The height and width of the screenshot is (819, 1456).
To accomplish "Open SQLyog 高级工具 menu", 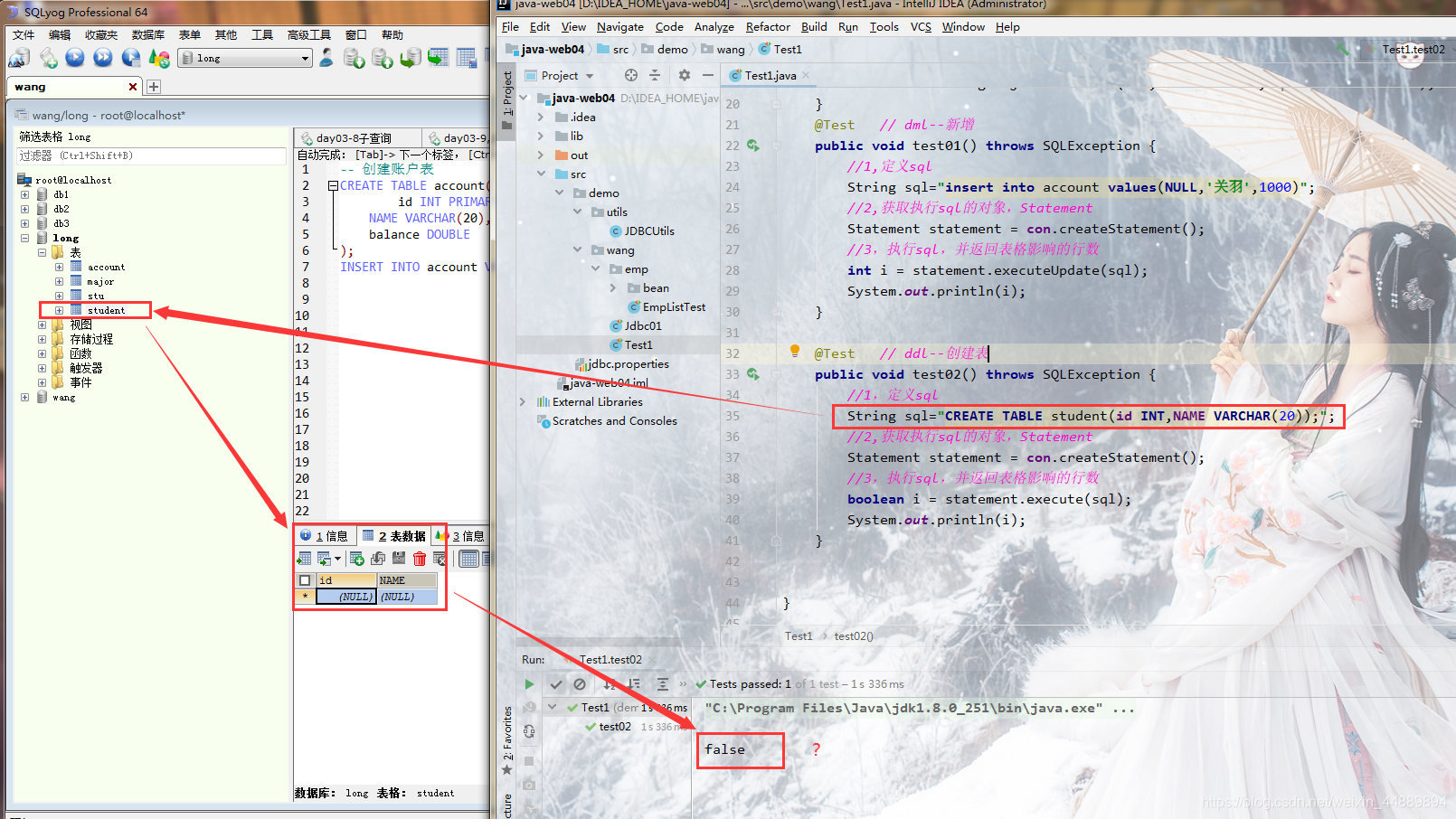I will coord(309,34).
